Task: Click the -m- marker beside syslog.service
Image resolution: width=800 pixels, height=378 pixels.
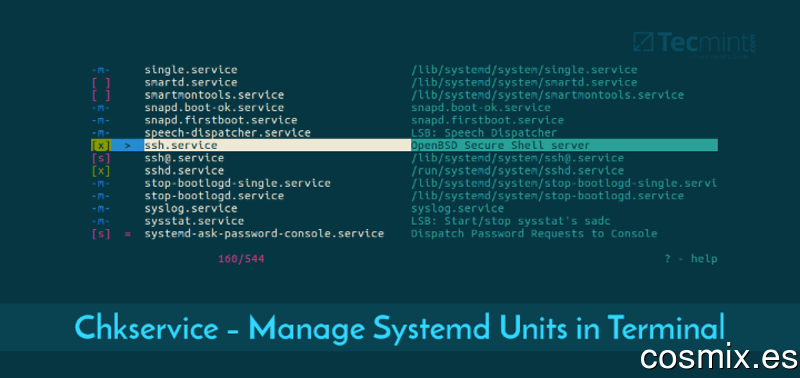Action: 101,209
